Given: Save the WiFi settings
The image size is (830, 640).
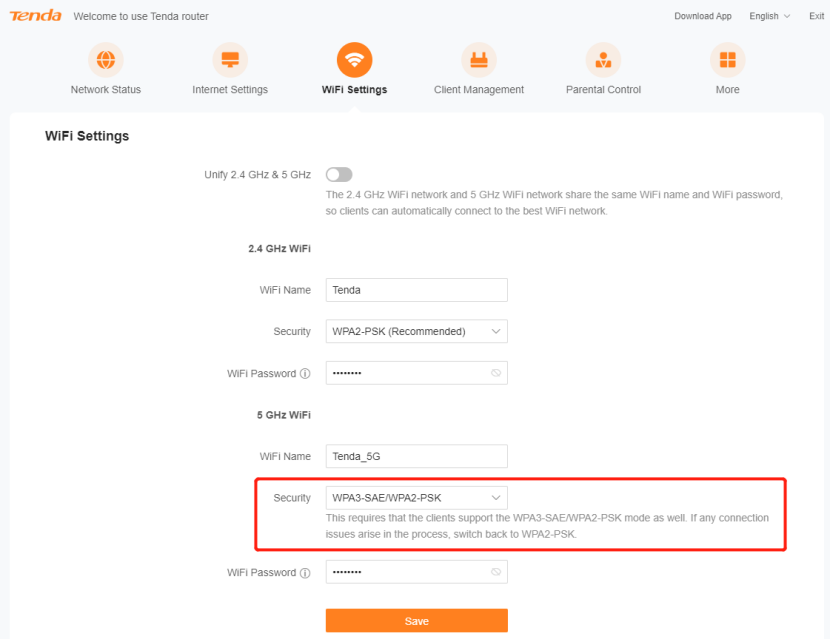Looking at the screenshot, I should click(416, 621).
